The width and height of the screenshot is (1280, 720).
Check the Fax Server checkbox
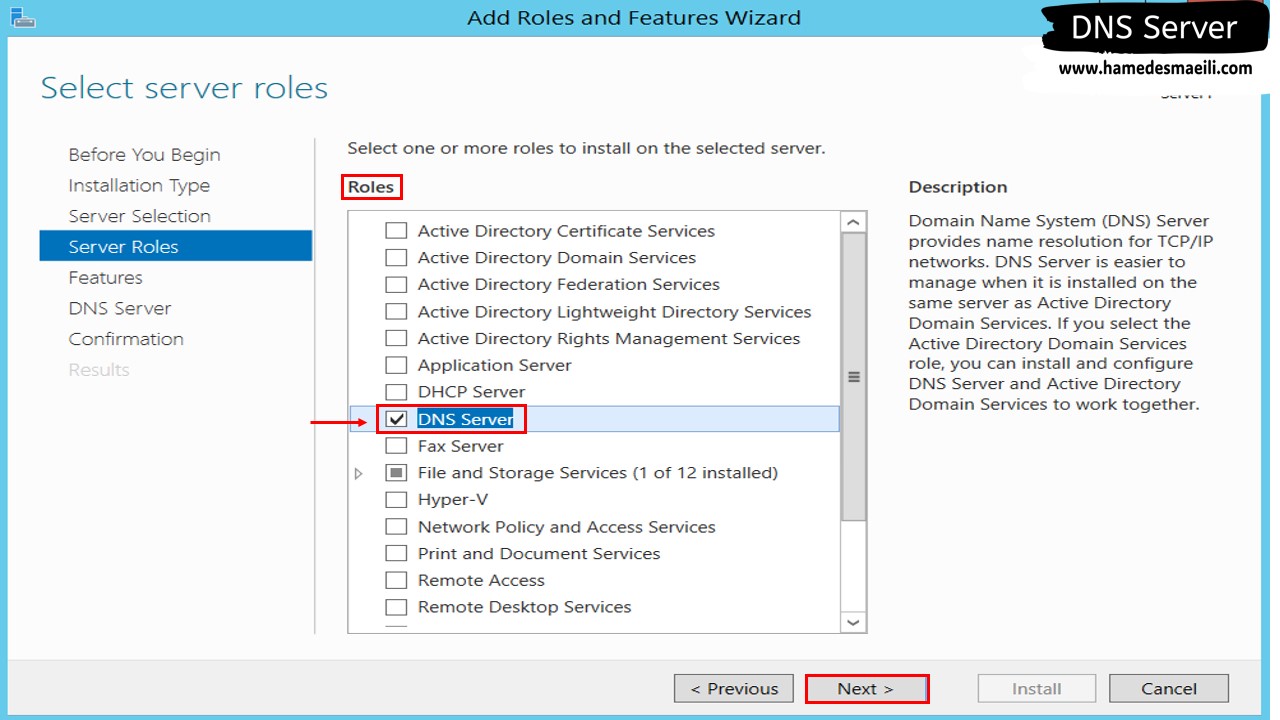tap(397, 446)
